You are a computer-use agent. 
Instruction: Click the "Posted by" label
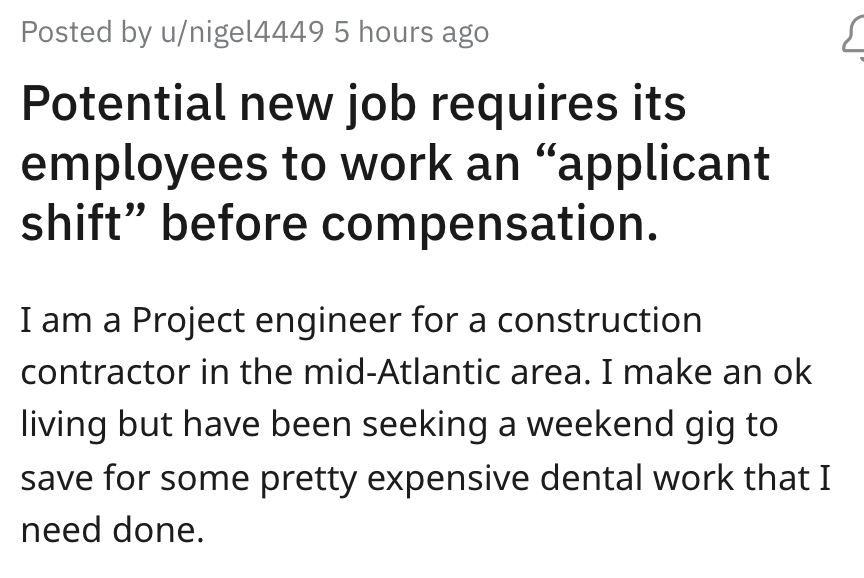(81, 32)
